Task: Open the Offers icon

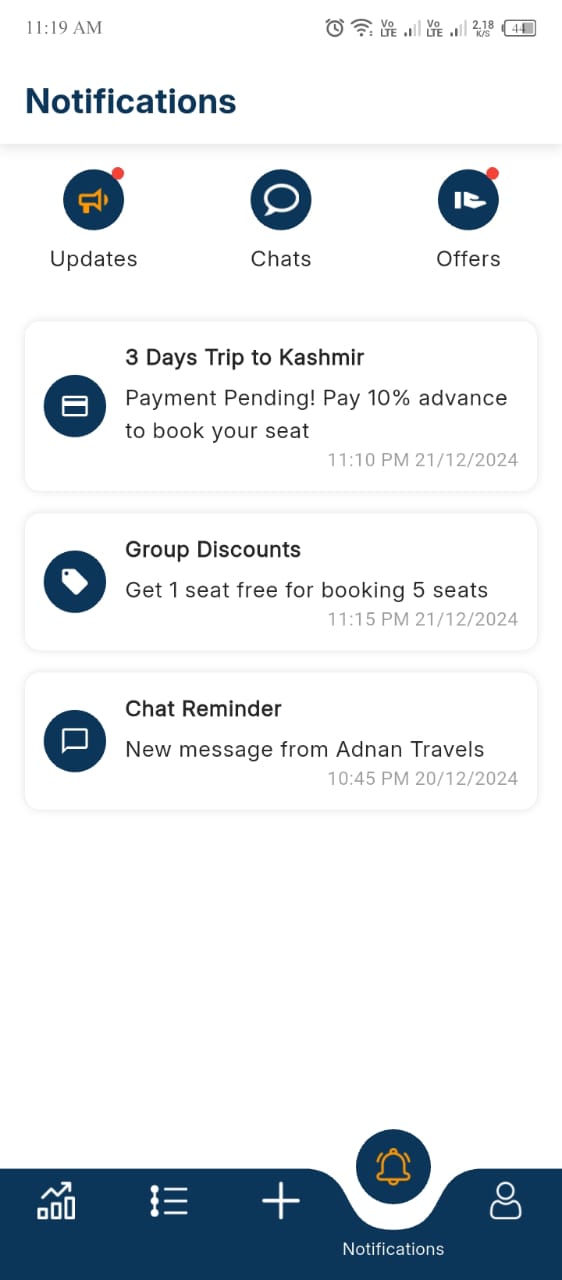Action: point(468,200)
